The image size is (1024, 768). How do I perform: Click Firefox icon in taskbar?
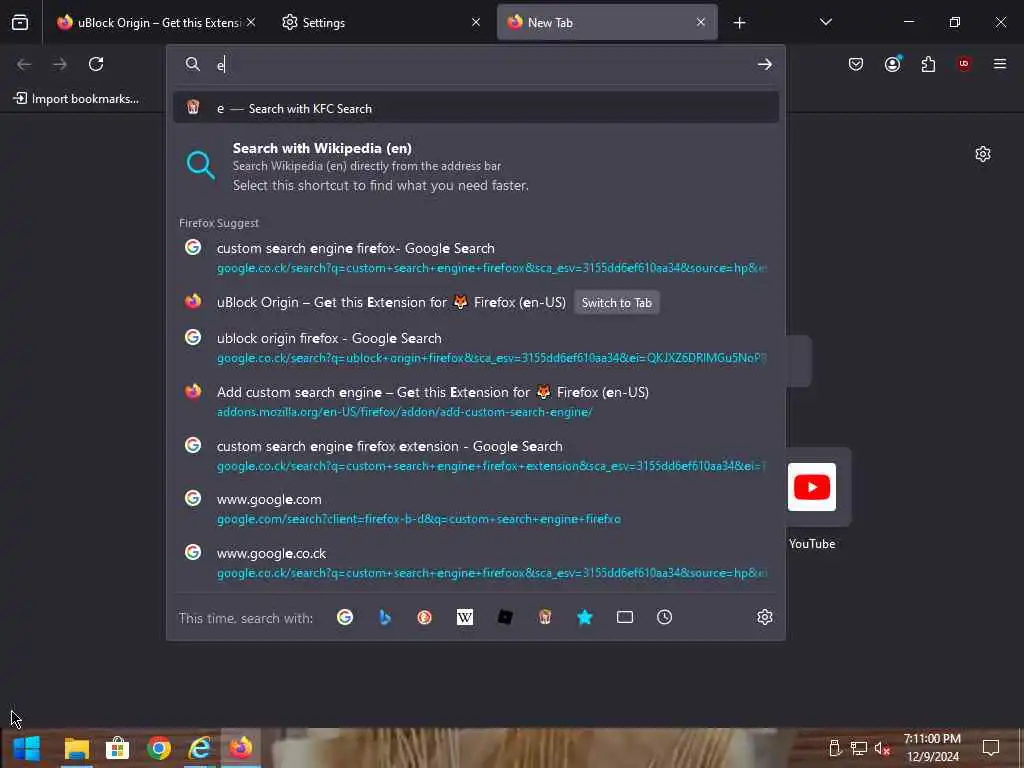pyautogui.click(x=241, y=748)
